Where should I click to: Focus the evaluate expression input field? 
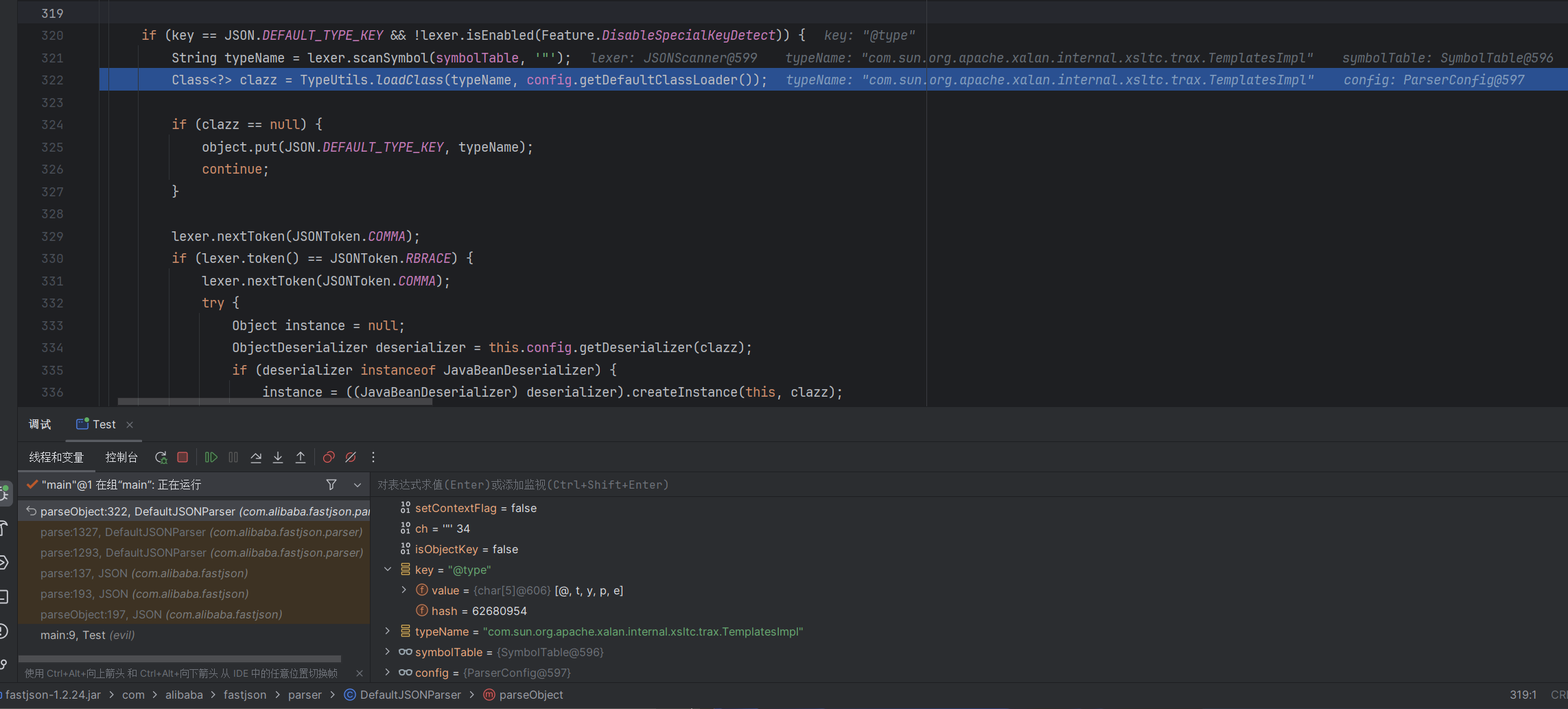[x=968, y=485]
